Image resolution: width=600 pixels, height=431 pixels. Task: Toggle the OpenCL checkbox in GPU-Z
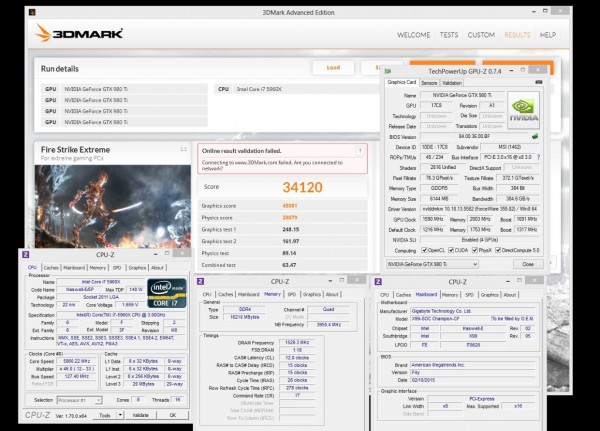coord(424,250)
